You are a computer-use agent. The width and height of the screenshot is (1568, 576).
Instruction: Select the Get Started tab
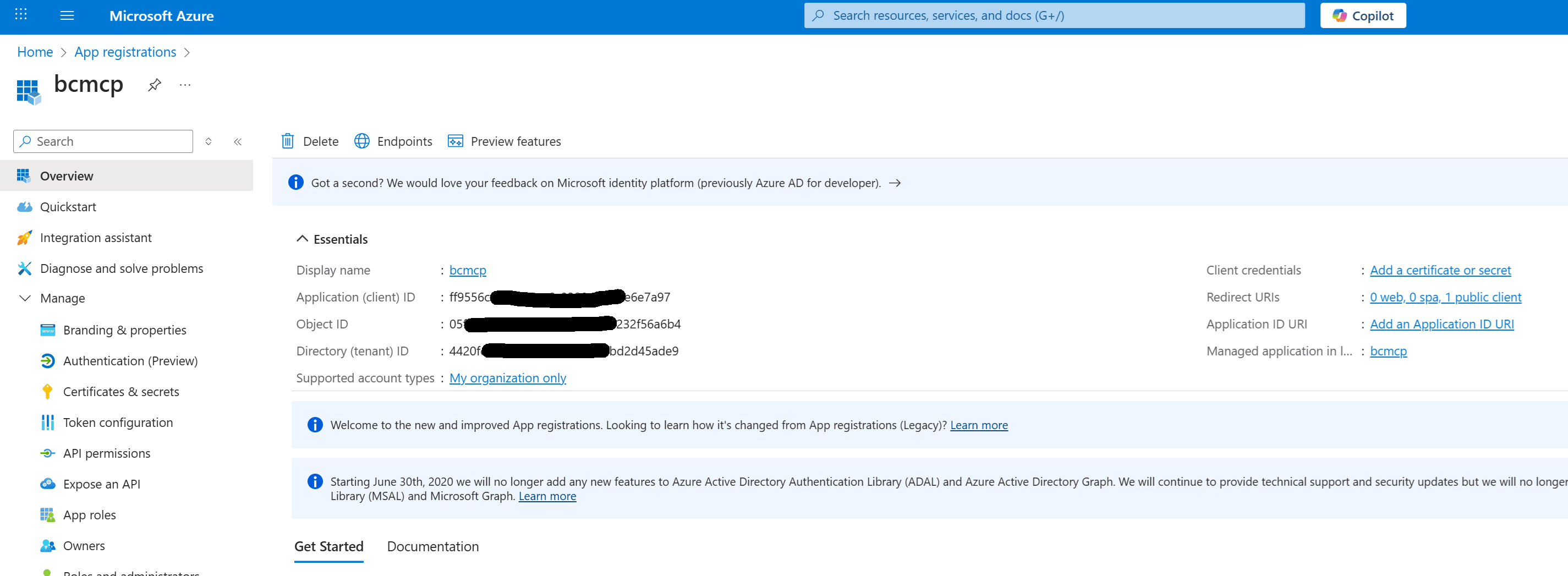tap(328, 546)
